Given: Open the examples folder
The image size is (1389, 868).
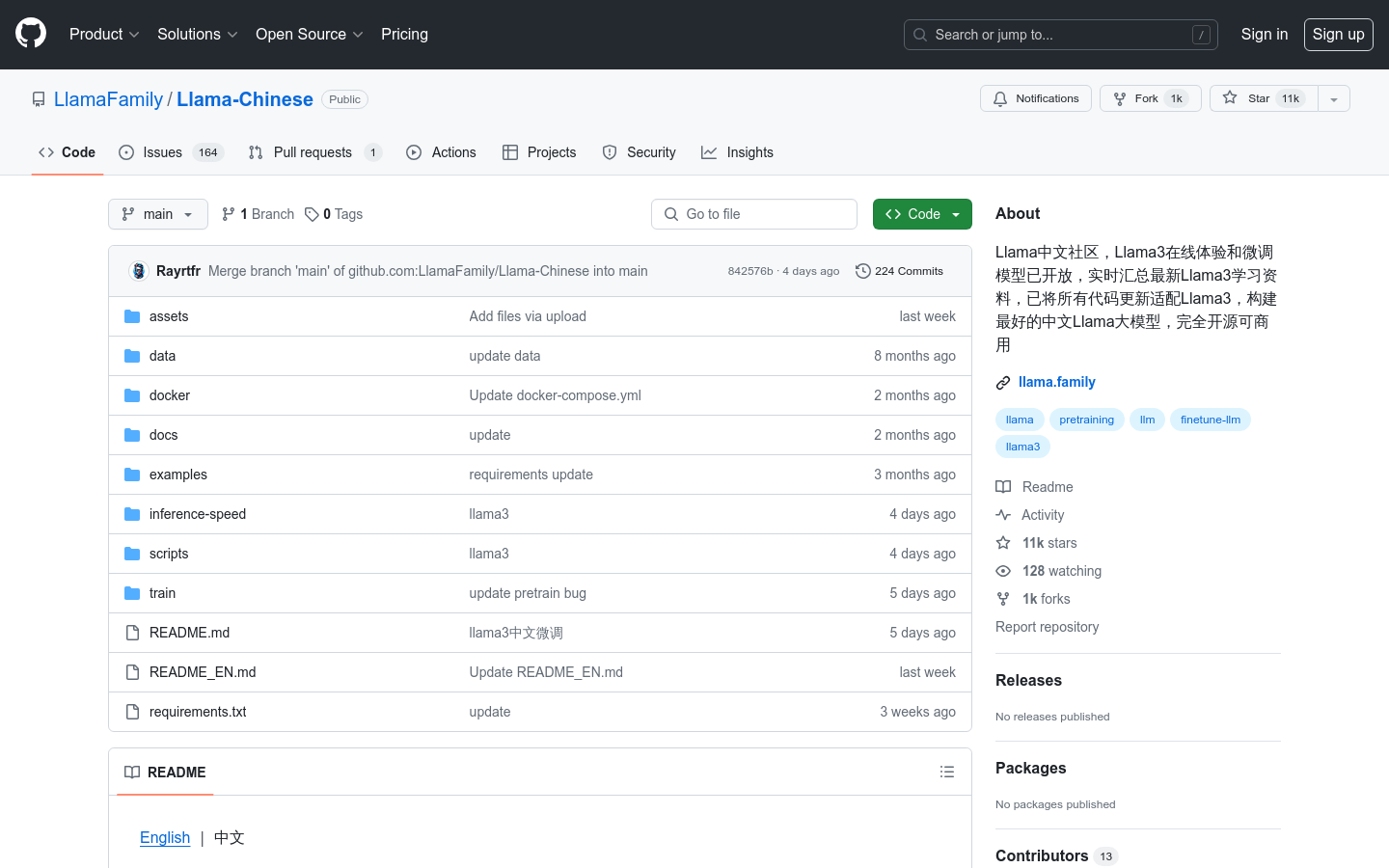Looking at the screenshot, I should tap(178, 475).
